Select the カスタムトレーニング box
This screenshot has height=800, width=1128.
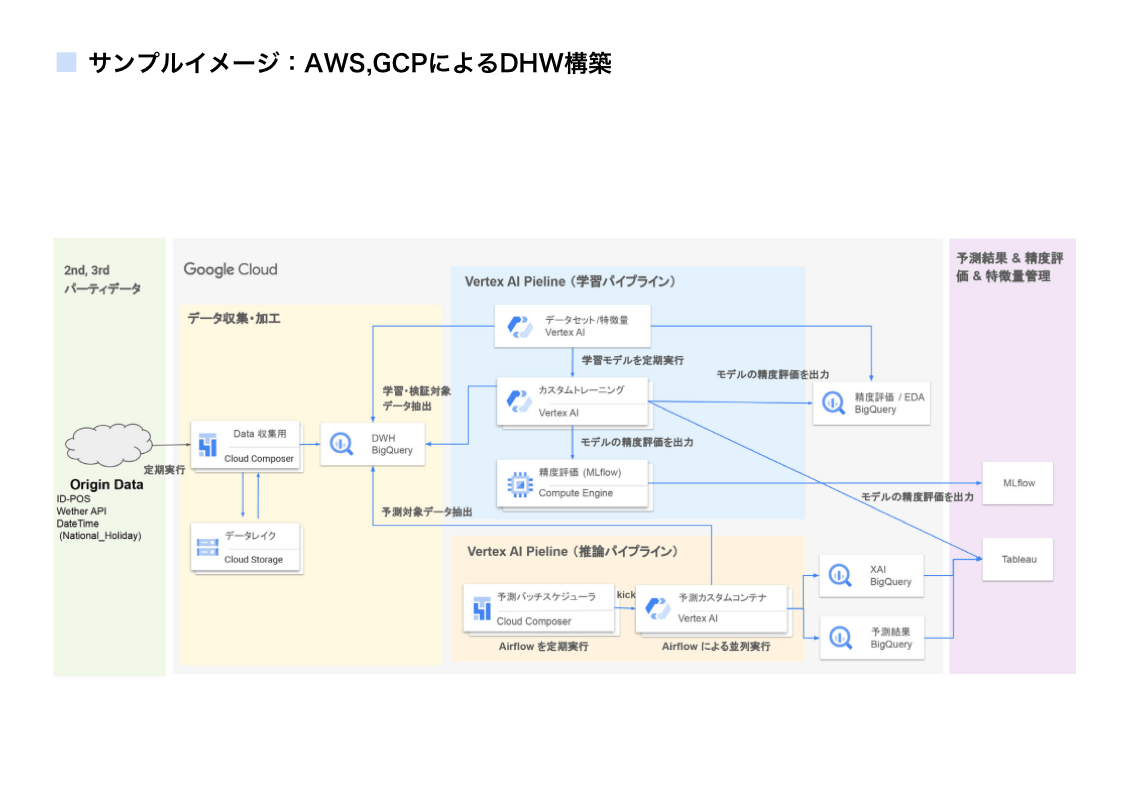pyautogui.click(x=573, y=401)
